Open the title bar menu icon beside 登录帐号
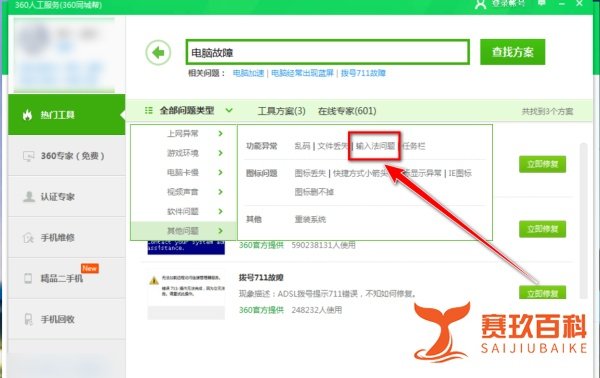Viewport: 600px width, 378px height. point(542,3)
